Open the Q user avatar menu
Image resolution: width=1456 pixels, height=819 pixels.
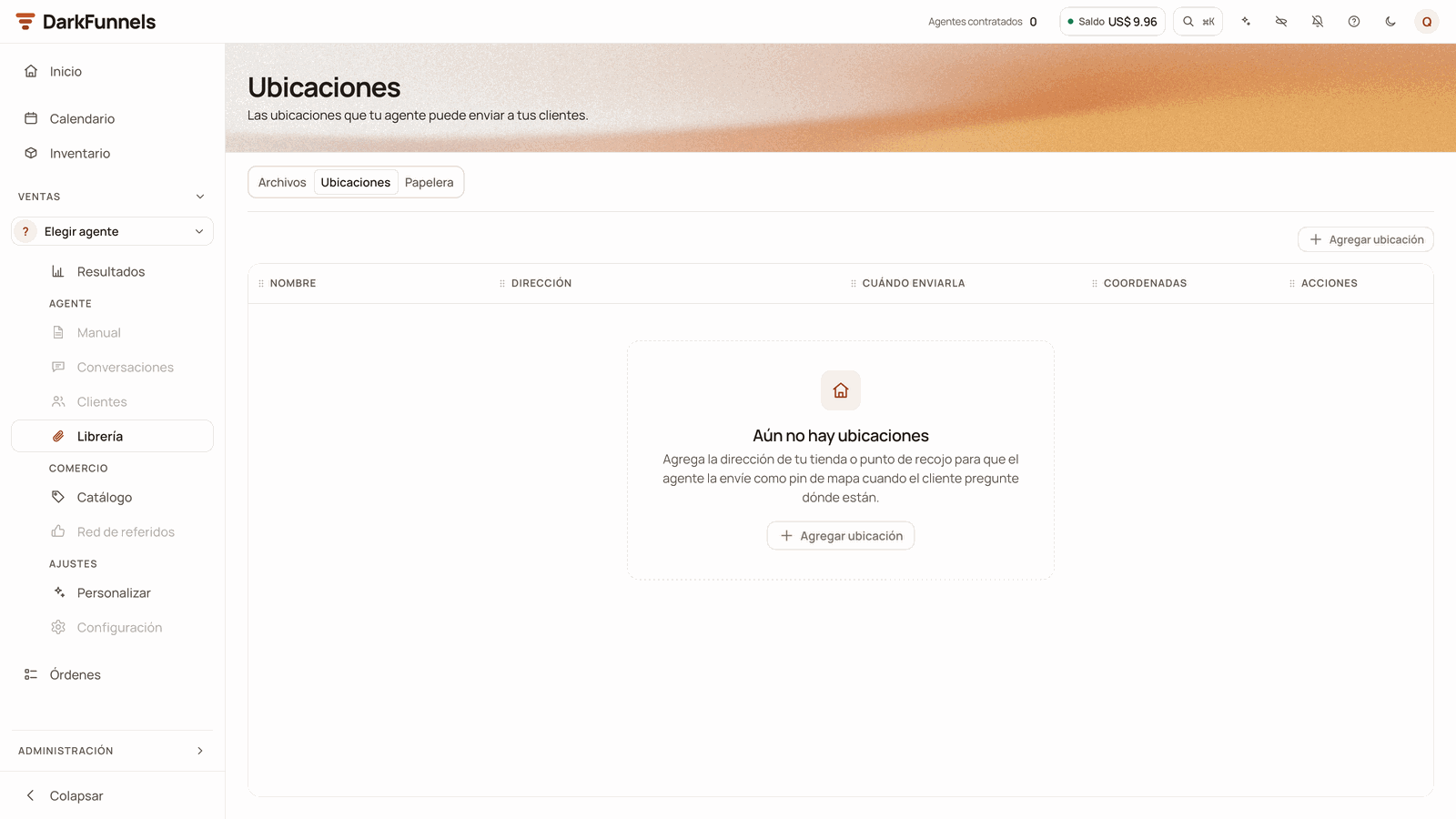pyautogui.click(x=1427, y=22)
